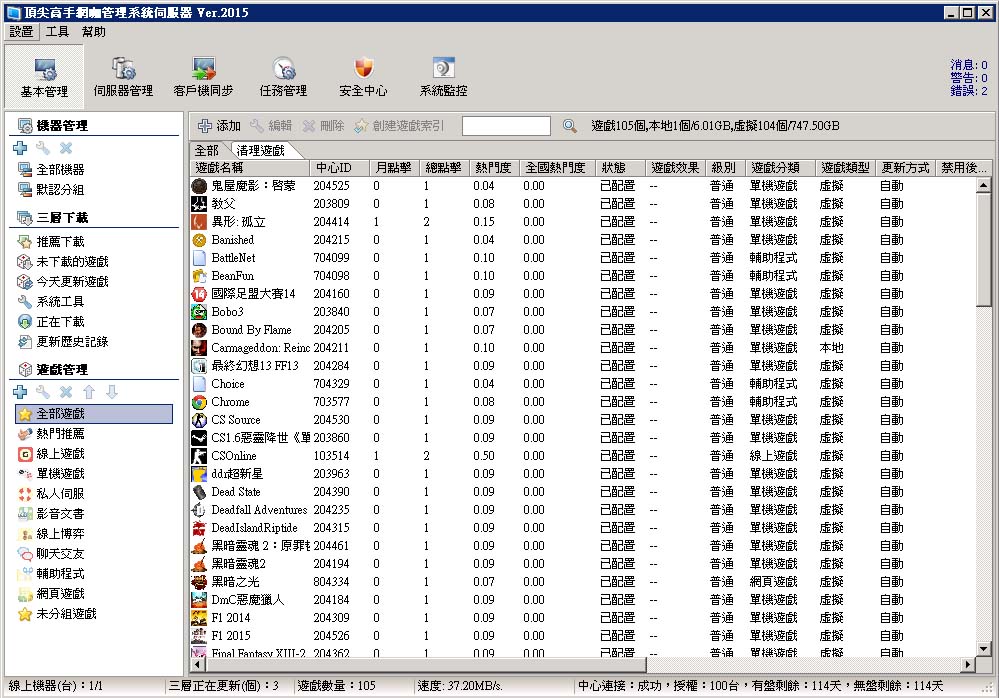Select the 私人伺服 category
This screenshot has width=999, height=698.
52,494
